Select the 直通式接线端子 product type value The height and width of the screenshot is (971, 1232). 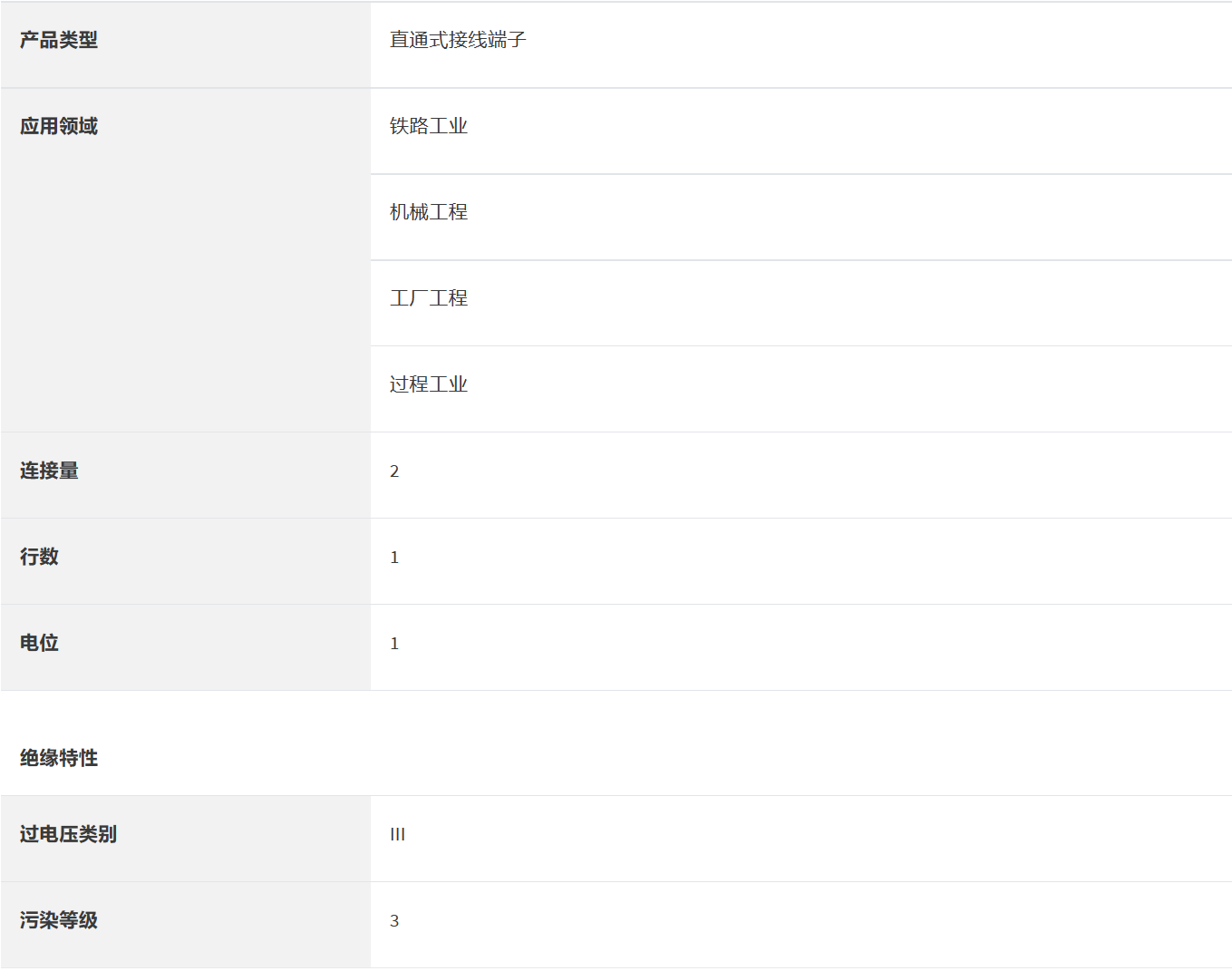[x=458, y=40]
